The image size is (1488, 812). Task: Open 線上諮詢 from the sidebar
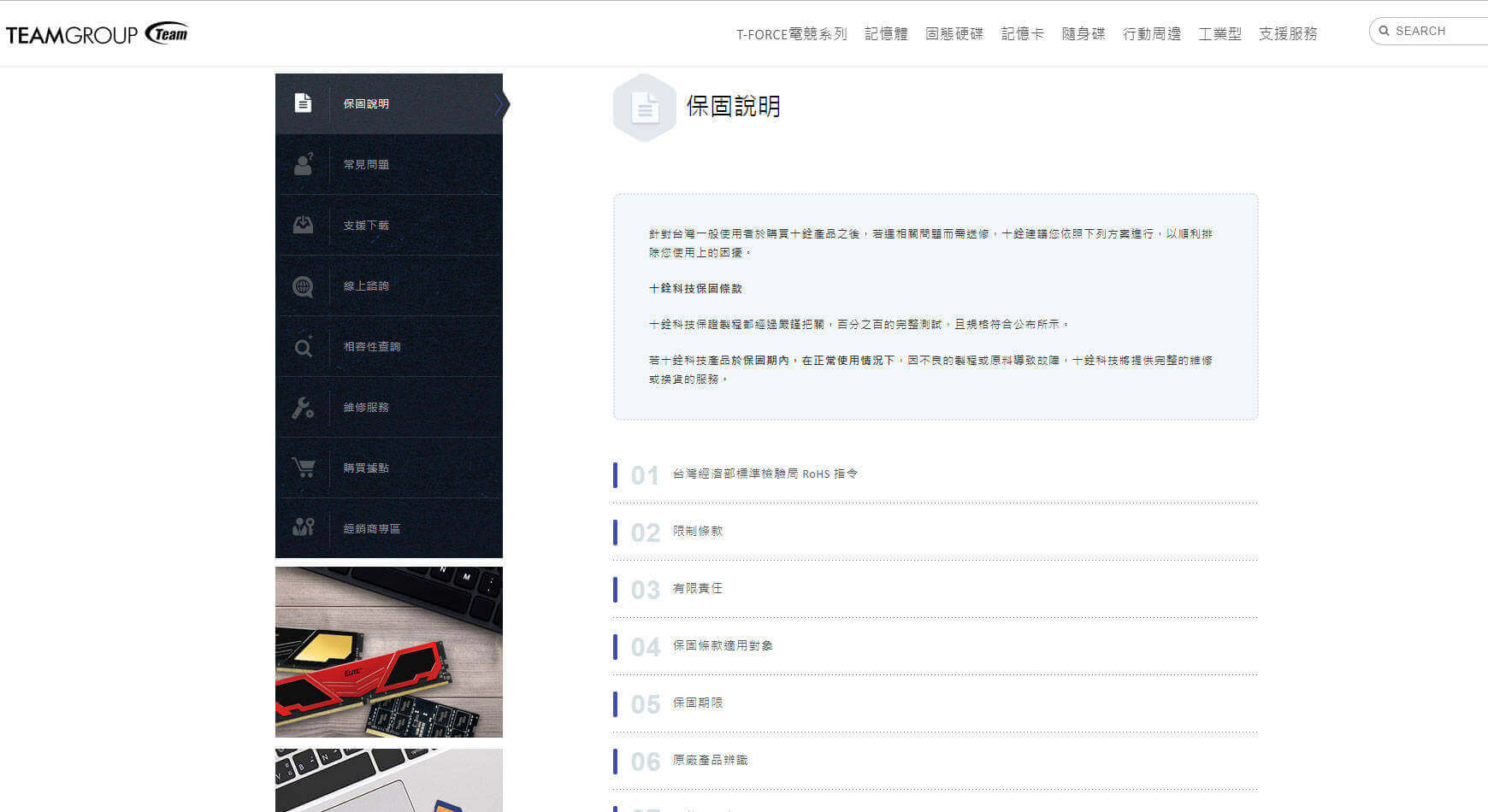[x=389, y=285]
